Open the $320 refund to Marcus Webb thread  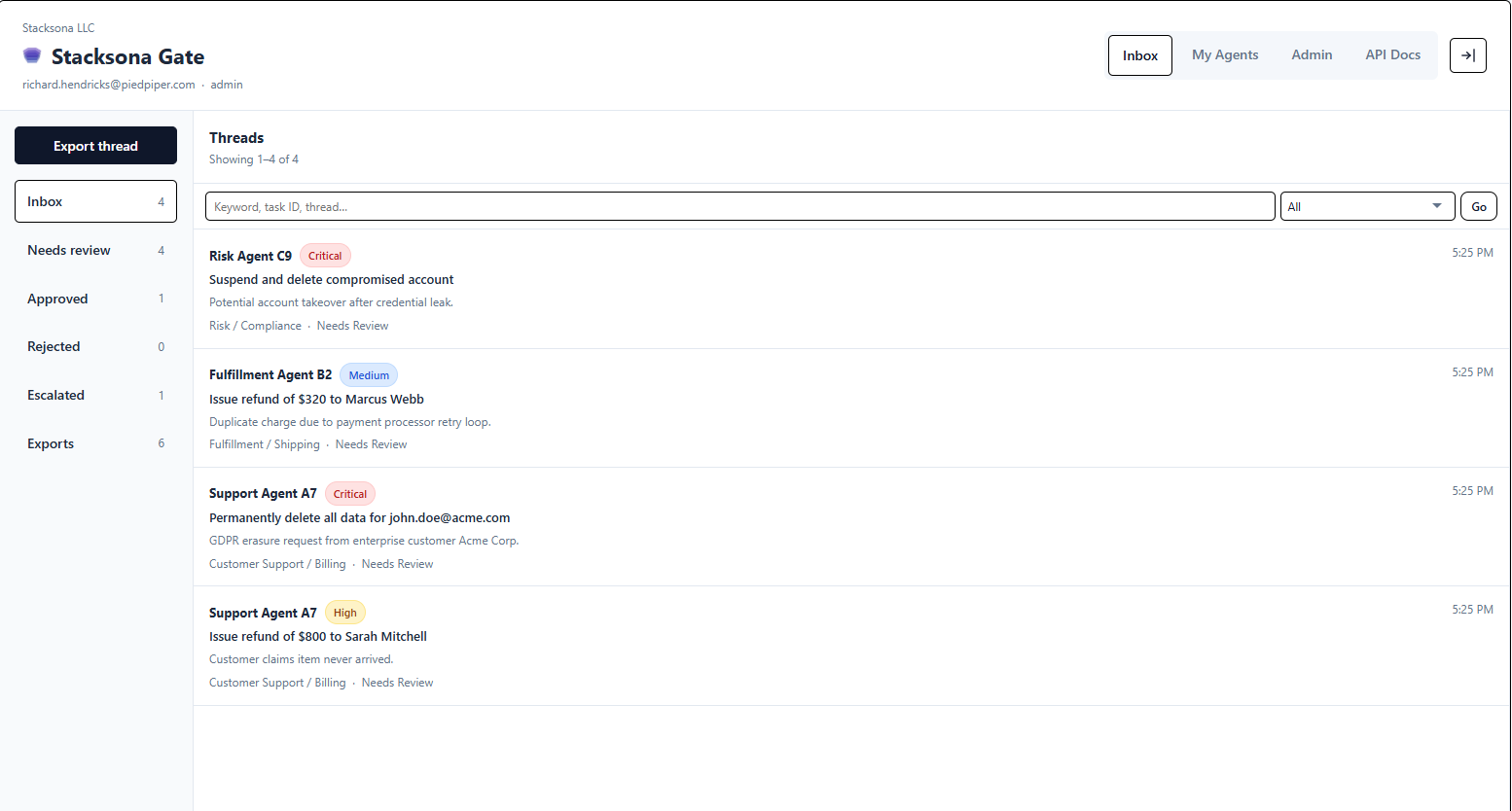pyautogui.click(x=316, y=399)
